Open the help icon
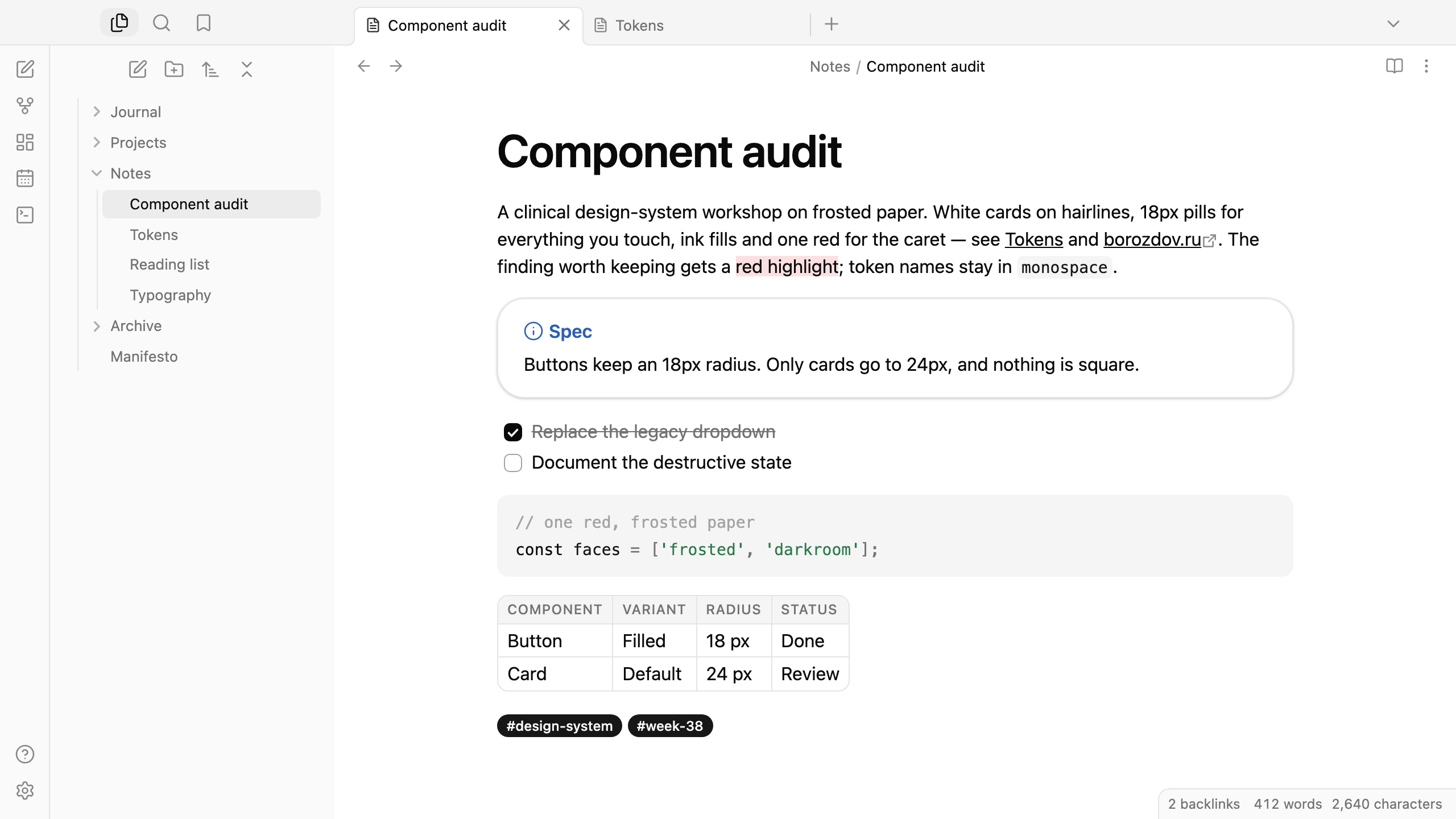This screenshot has width=1456, height=819. coord(25,754)
